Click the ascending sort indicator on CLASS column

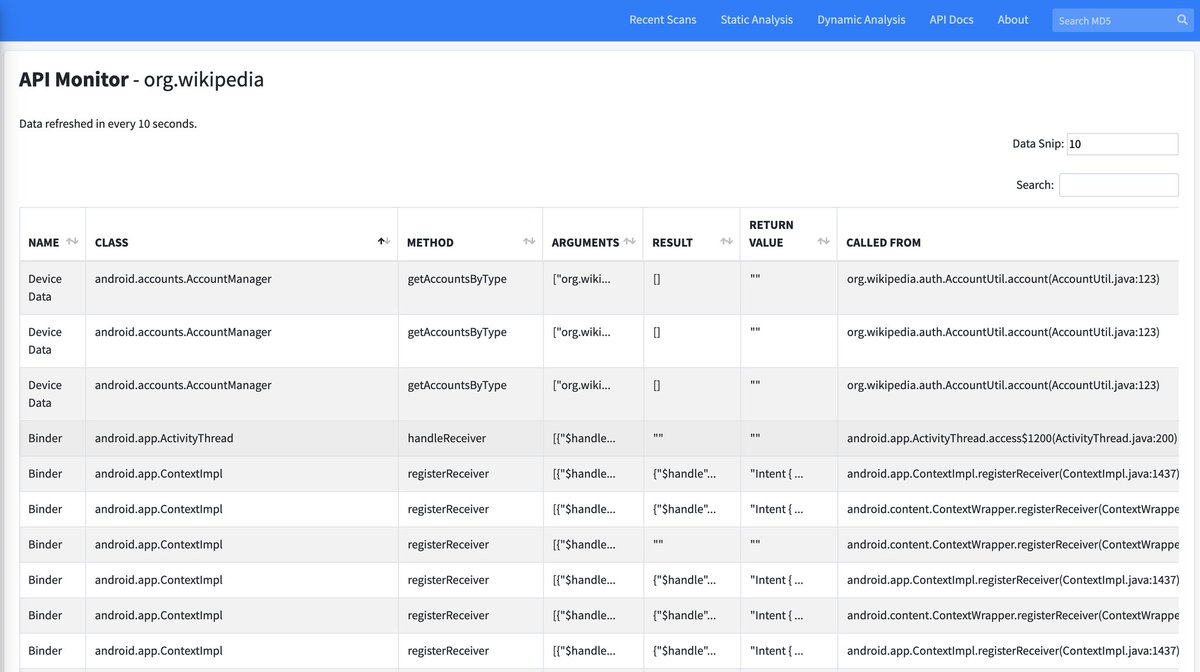tap(381, 239)
